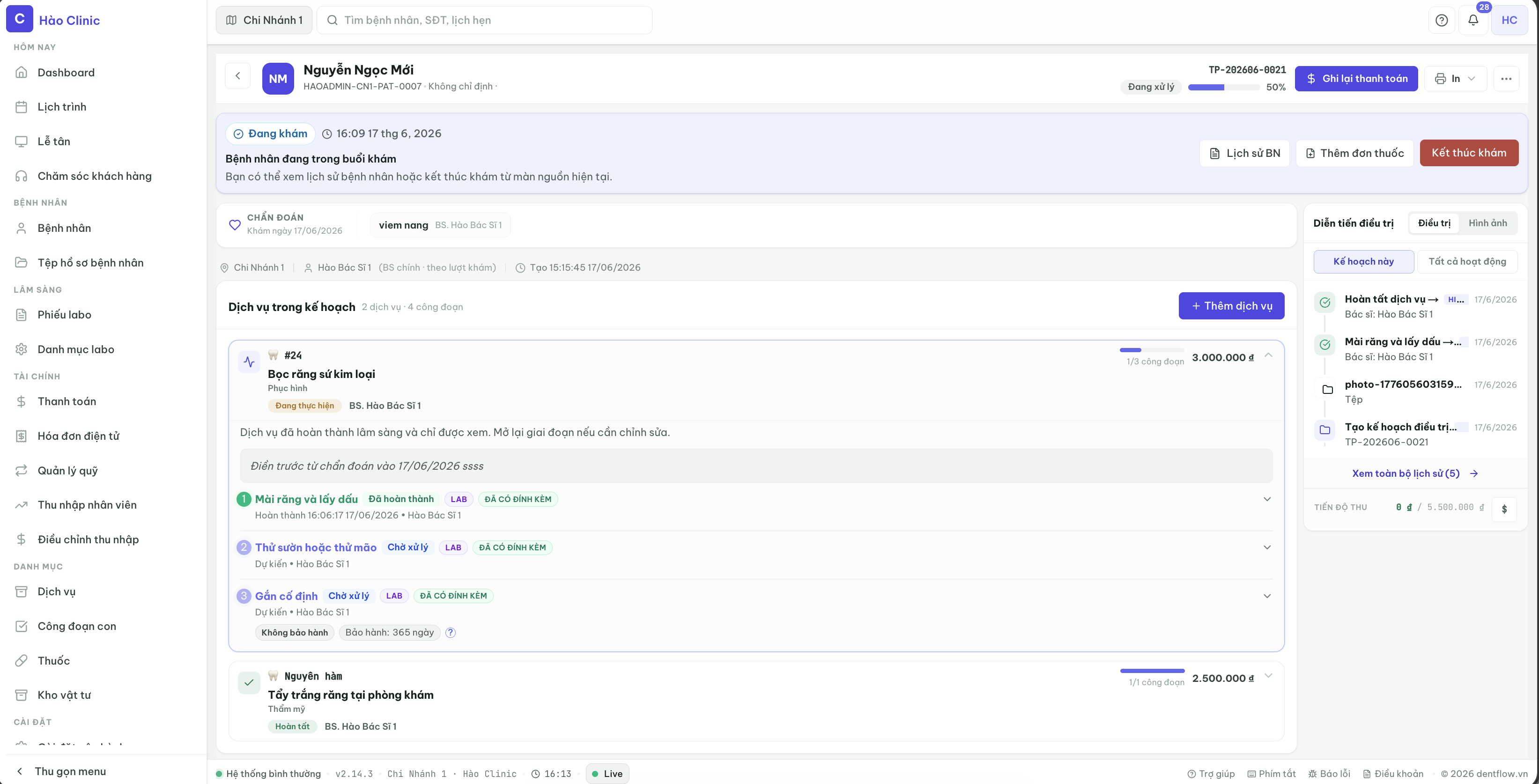Click the Không bảo hành tag
The image size is (1539, 784).
pos(295,633)
